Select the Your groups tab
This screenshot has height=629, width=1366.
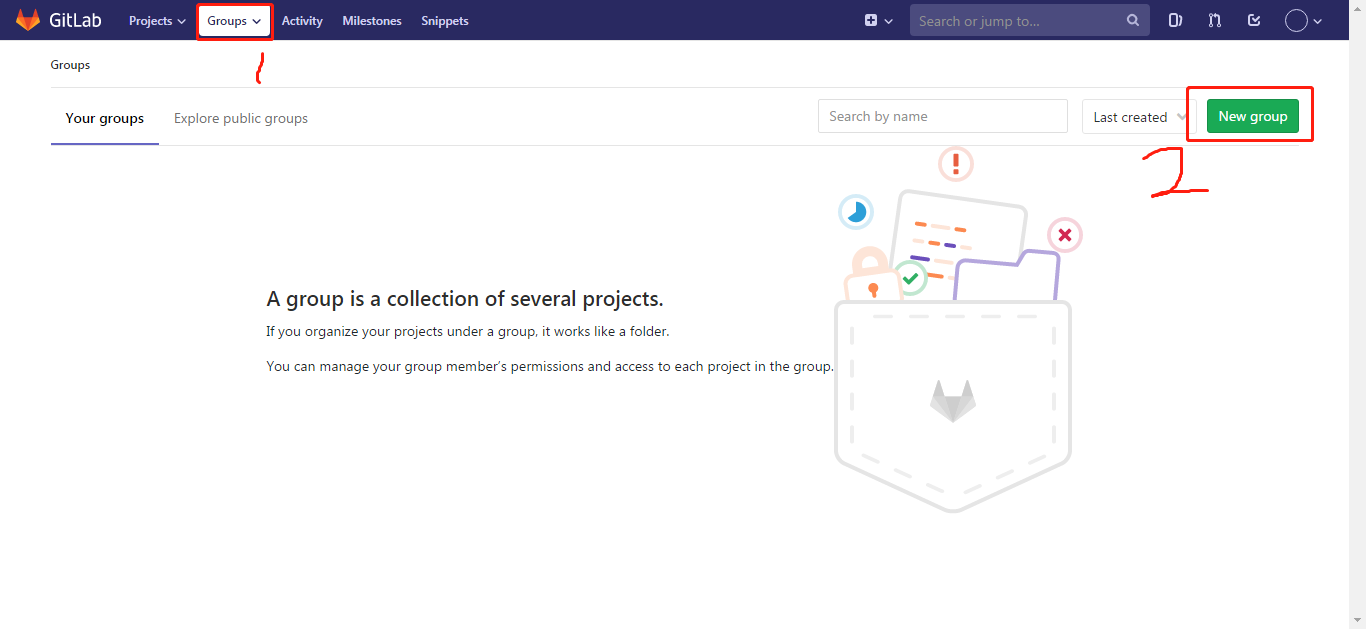[104, 118]
